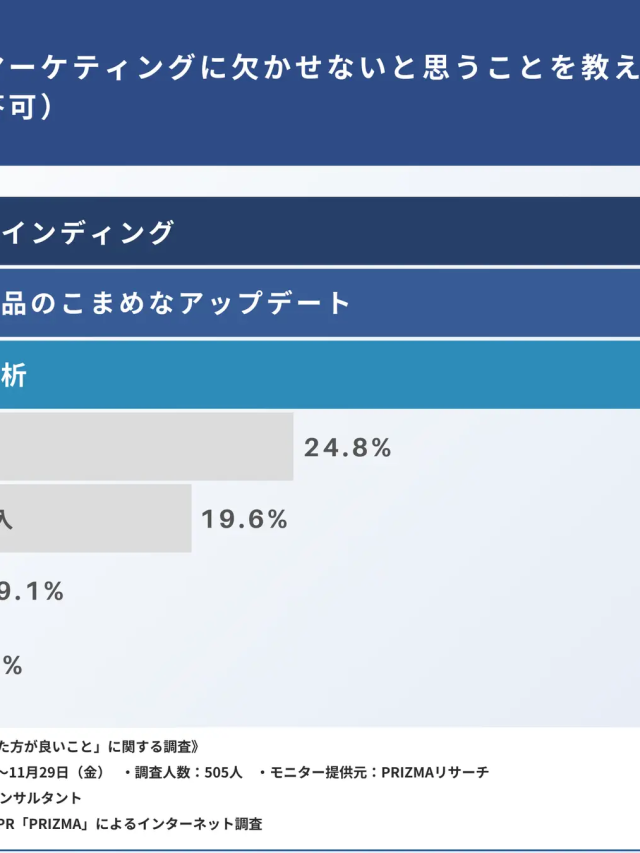The width and height of the screenshot is (640, 853).
Task: Click the 9.1% value label
Action: (x=32, y=591)
